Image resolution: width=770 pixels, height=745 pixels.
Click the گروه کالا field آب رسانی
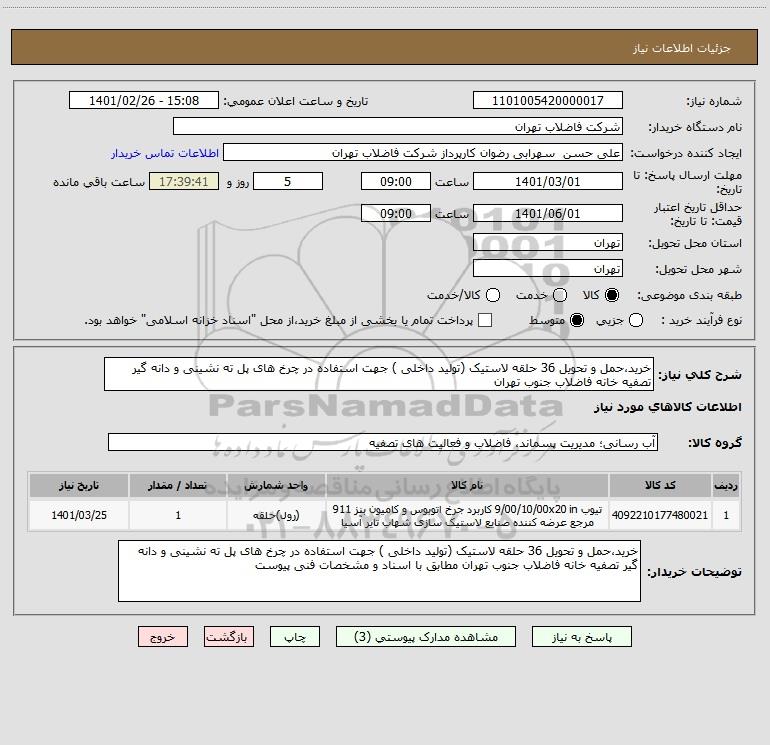pos(383,442)
